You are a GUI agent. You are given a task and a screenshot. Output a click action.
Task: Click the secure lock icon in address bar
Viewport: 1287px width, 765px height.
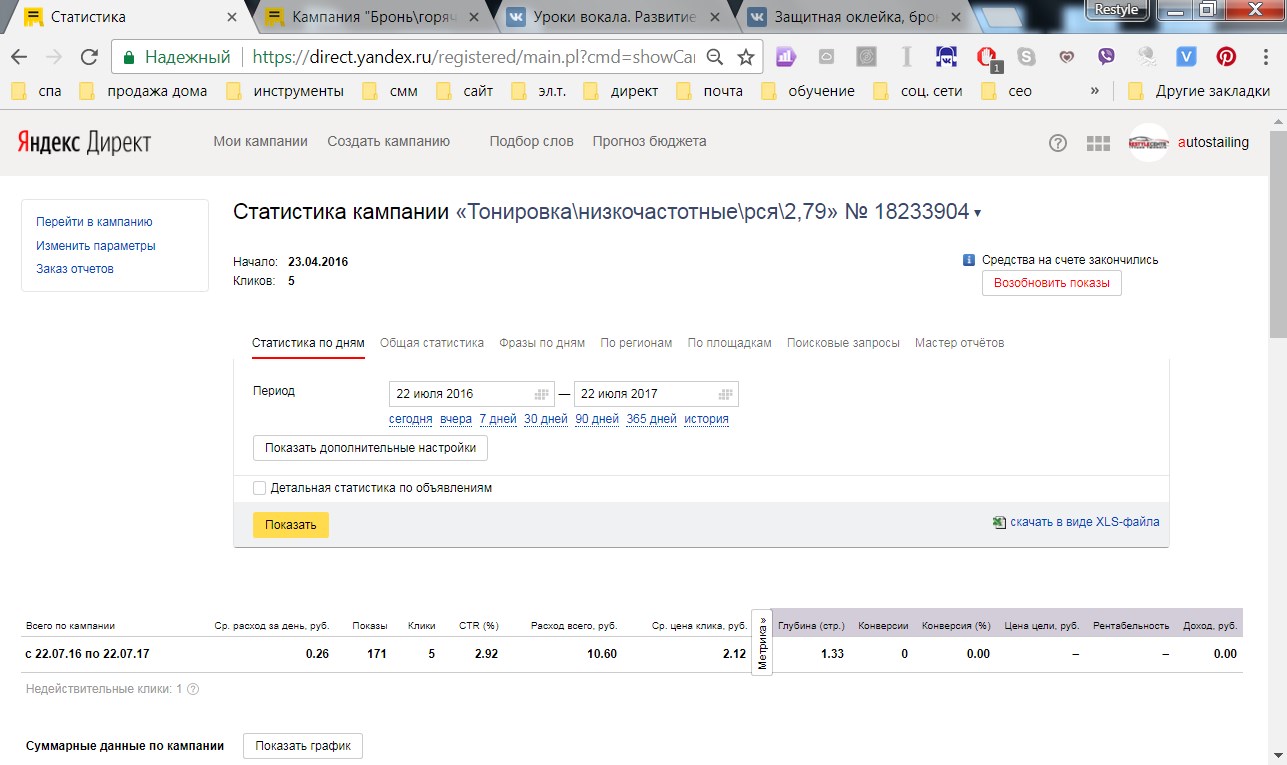click(128, 57)
